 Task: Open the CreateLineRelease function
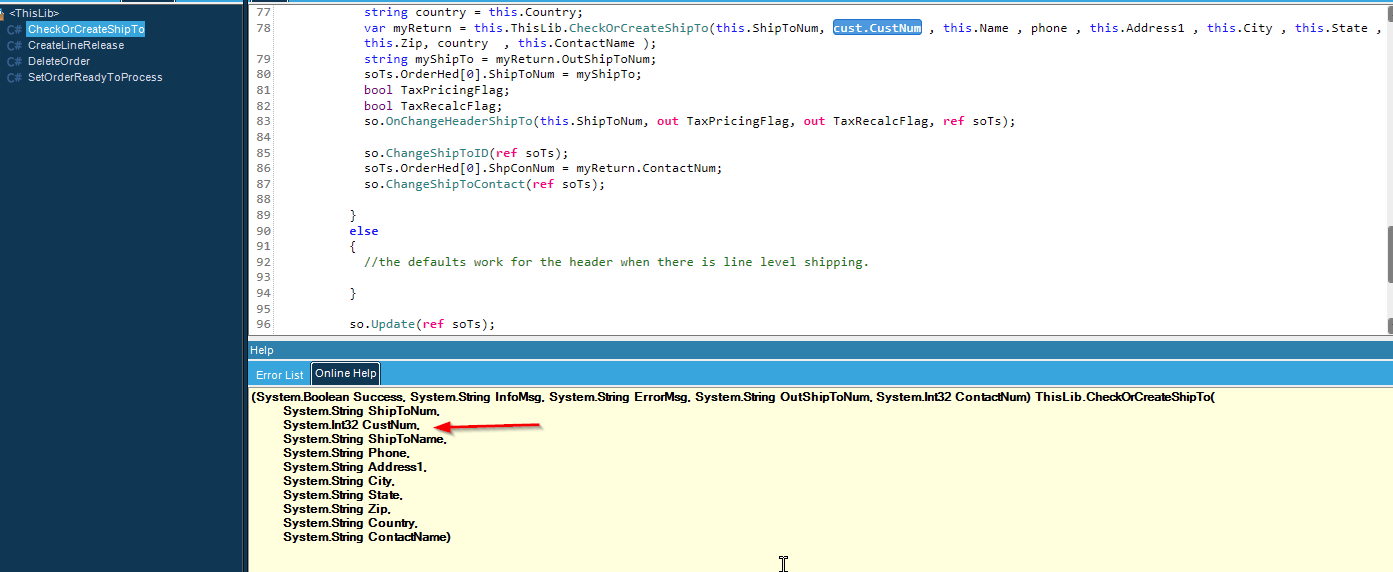(76, 46)
